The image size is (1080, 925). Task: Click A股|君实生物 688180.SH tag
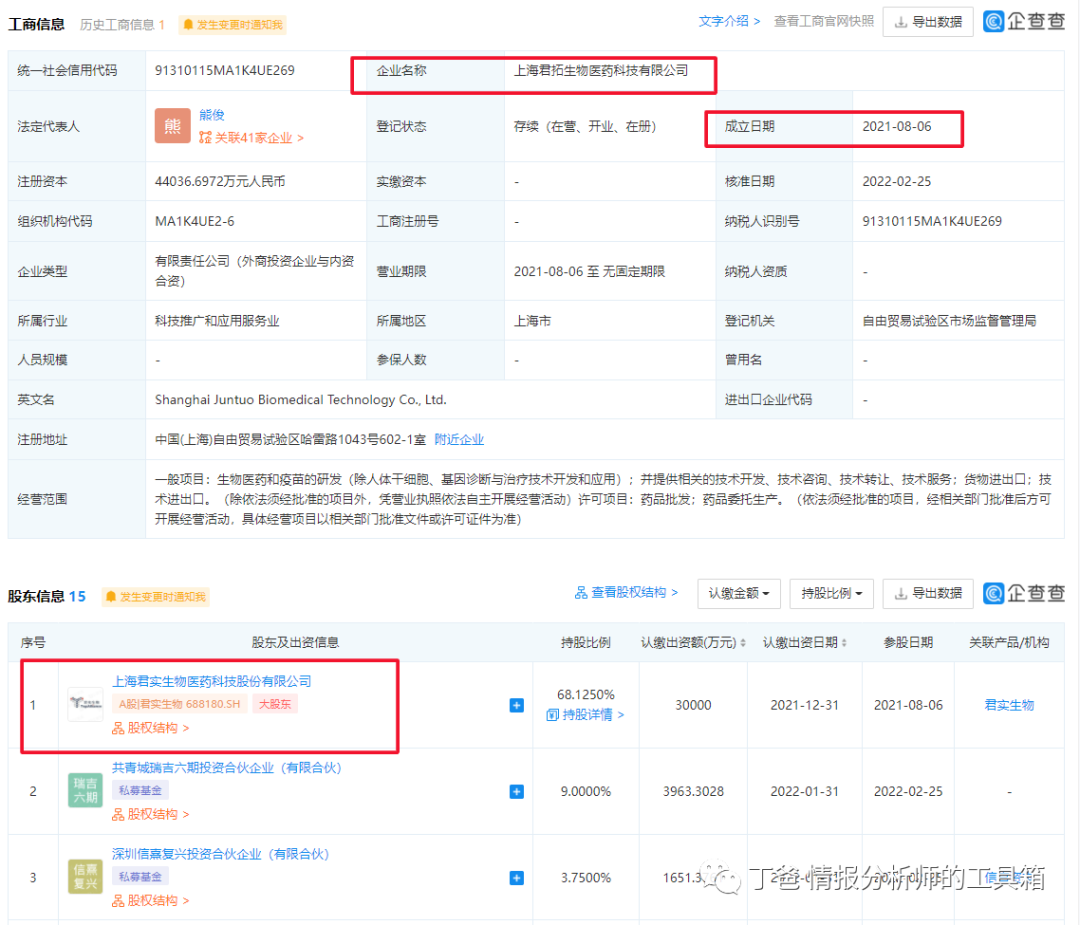pyautogui.click(x=179, y=704)
